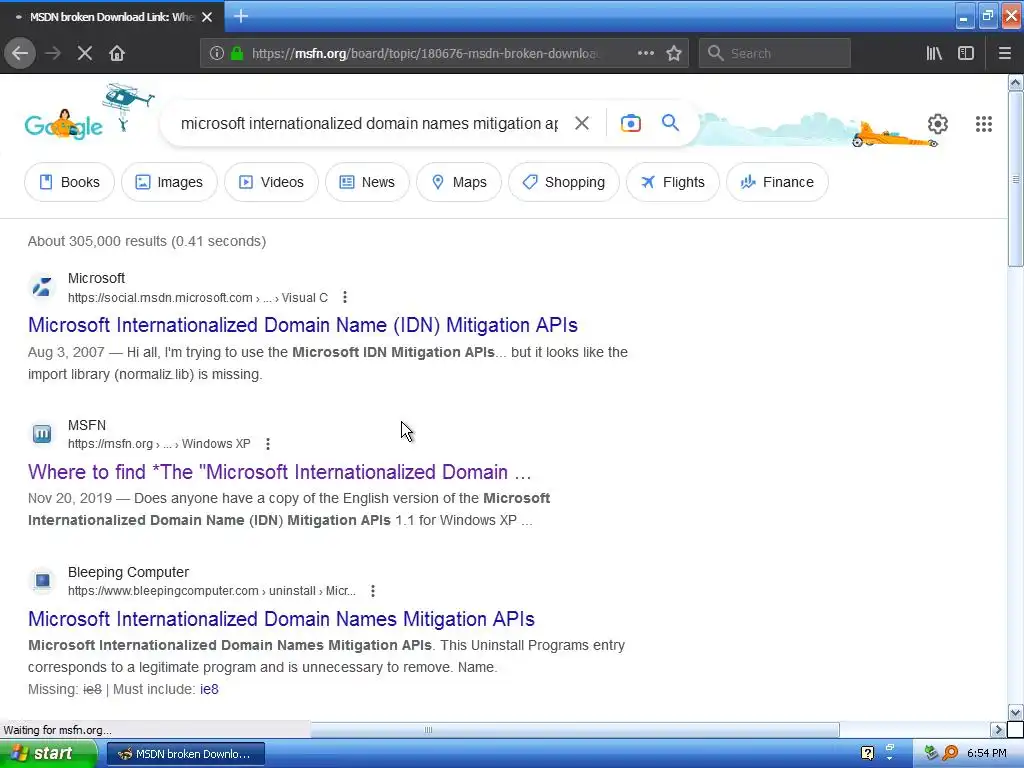This screenshot has width=1024, height=768.
Task: Switch to Flights results
Action: (673, 182)
